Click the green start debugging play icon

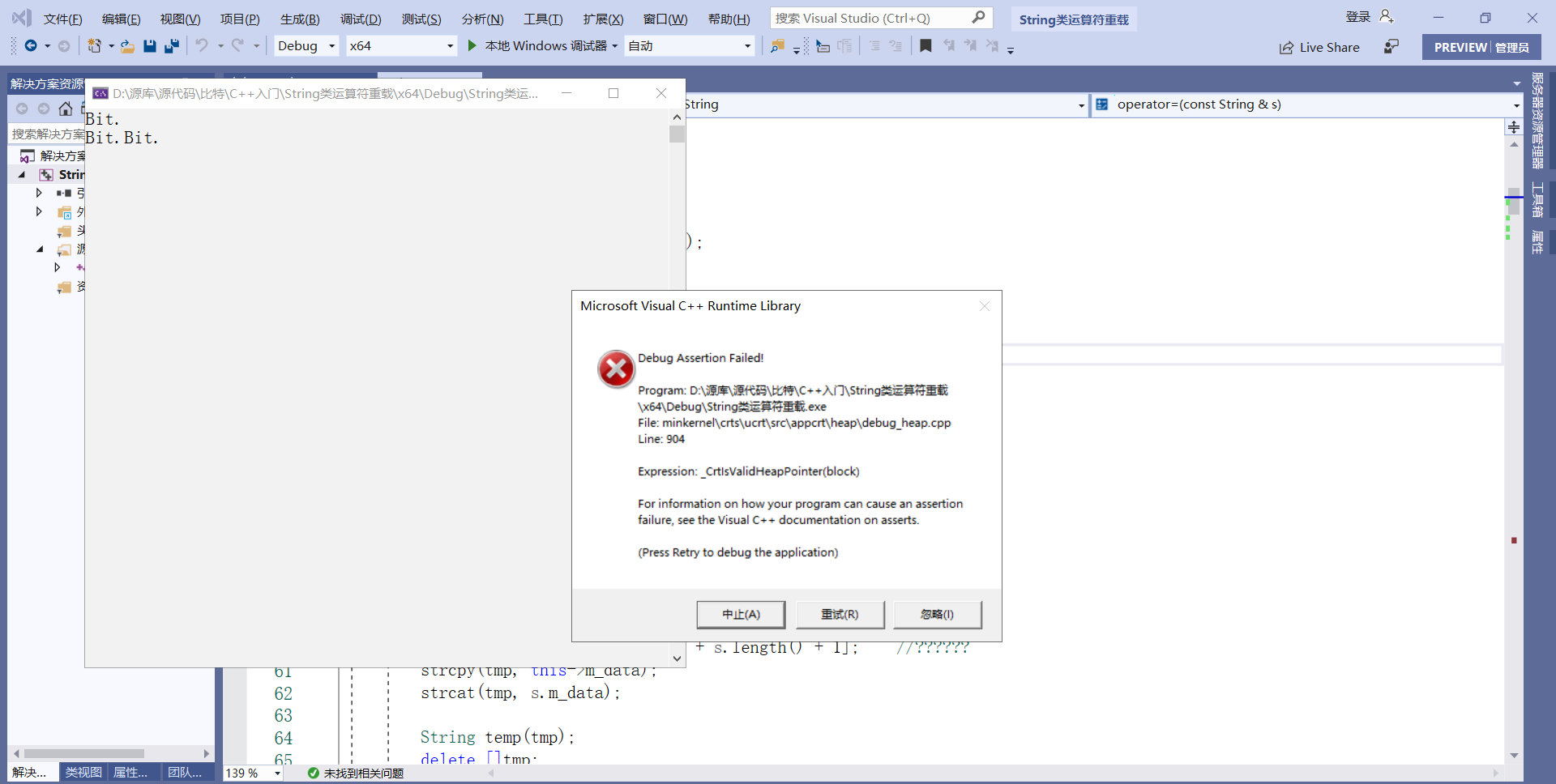point(472,46)
